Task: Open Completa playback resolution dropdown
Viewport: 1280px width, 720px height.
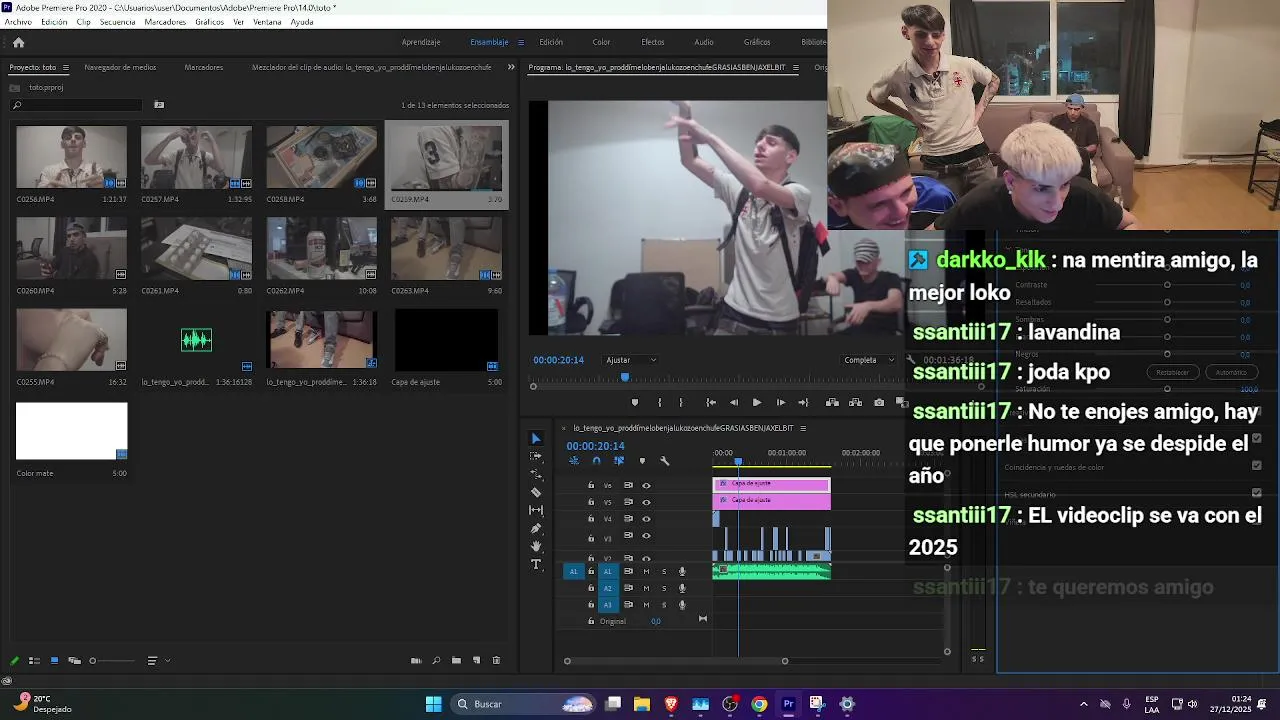Action: click(869, 360)
